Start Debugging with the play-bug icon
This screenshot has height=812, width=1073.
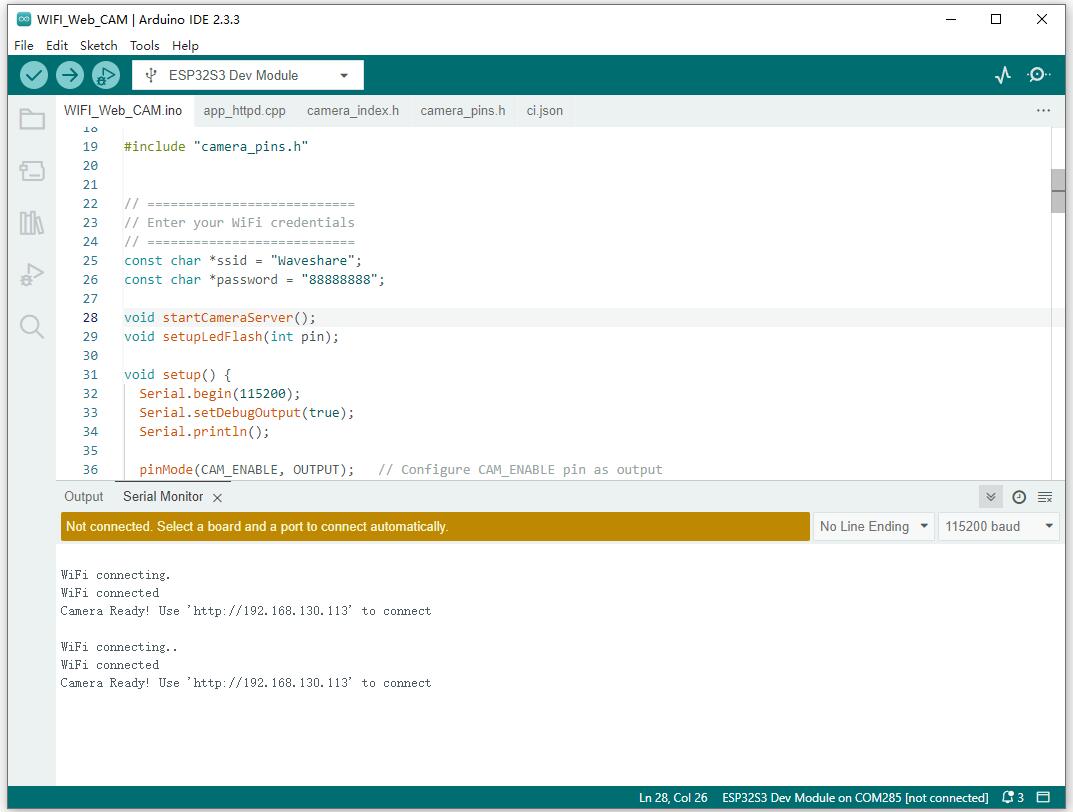click(x=105, y=75)
